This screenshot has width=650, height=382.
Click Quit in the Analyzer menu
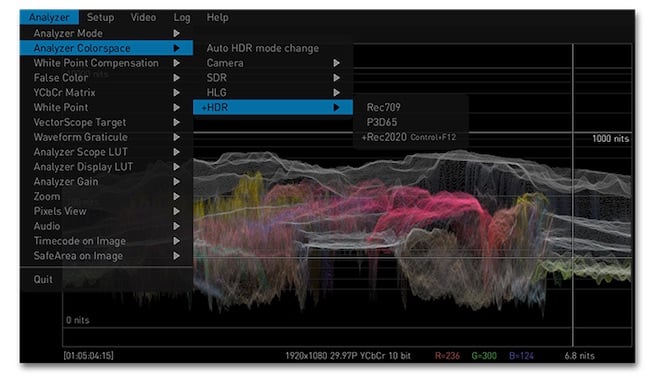(43, 280)
